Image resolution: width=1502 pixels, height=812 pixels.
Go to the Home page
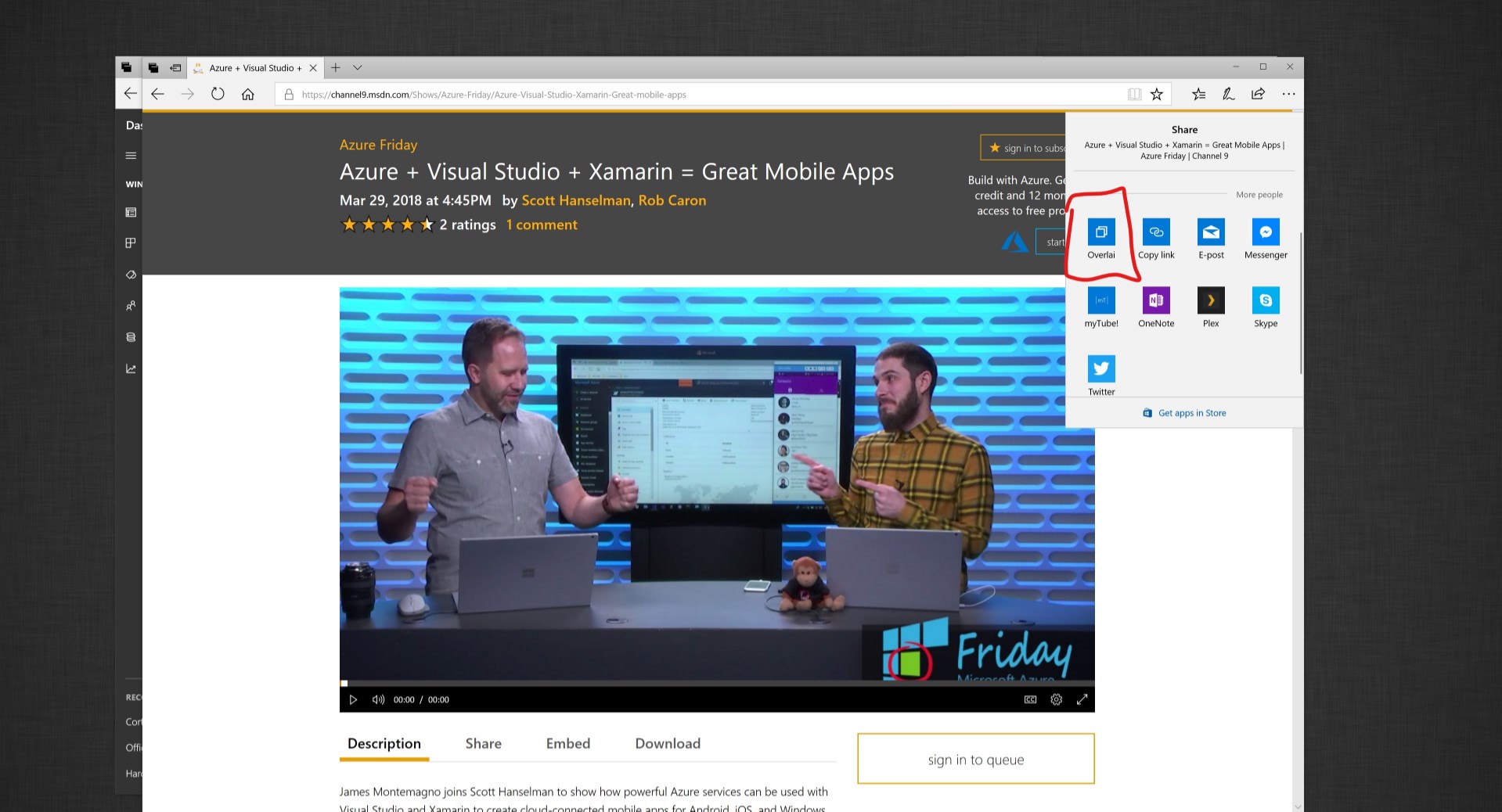[247, 95]
